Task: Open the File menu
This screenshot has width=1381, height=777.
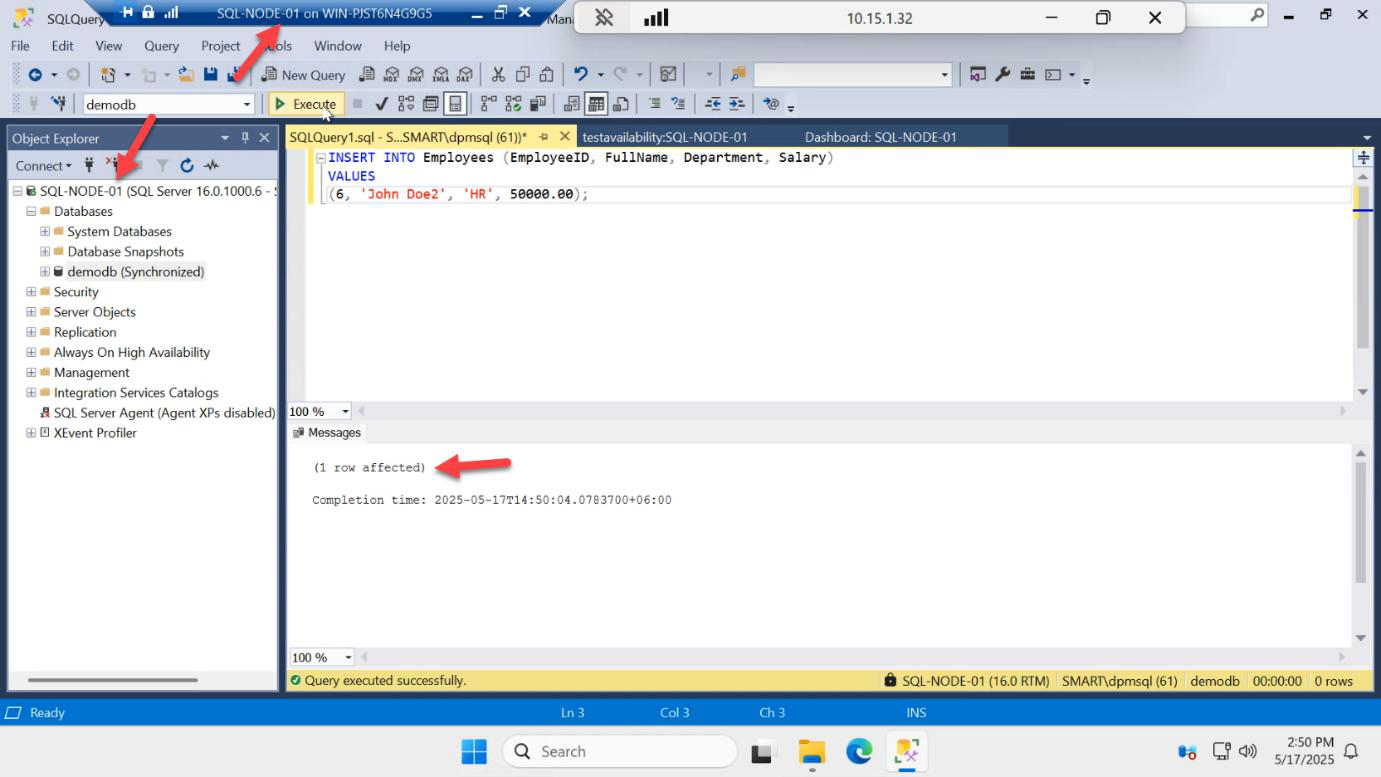Action: (x=20, y=46)
